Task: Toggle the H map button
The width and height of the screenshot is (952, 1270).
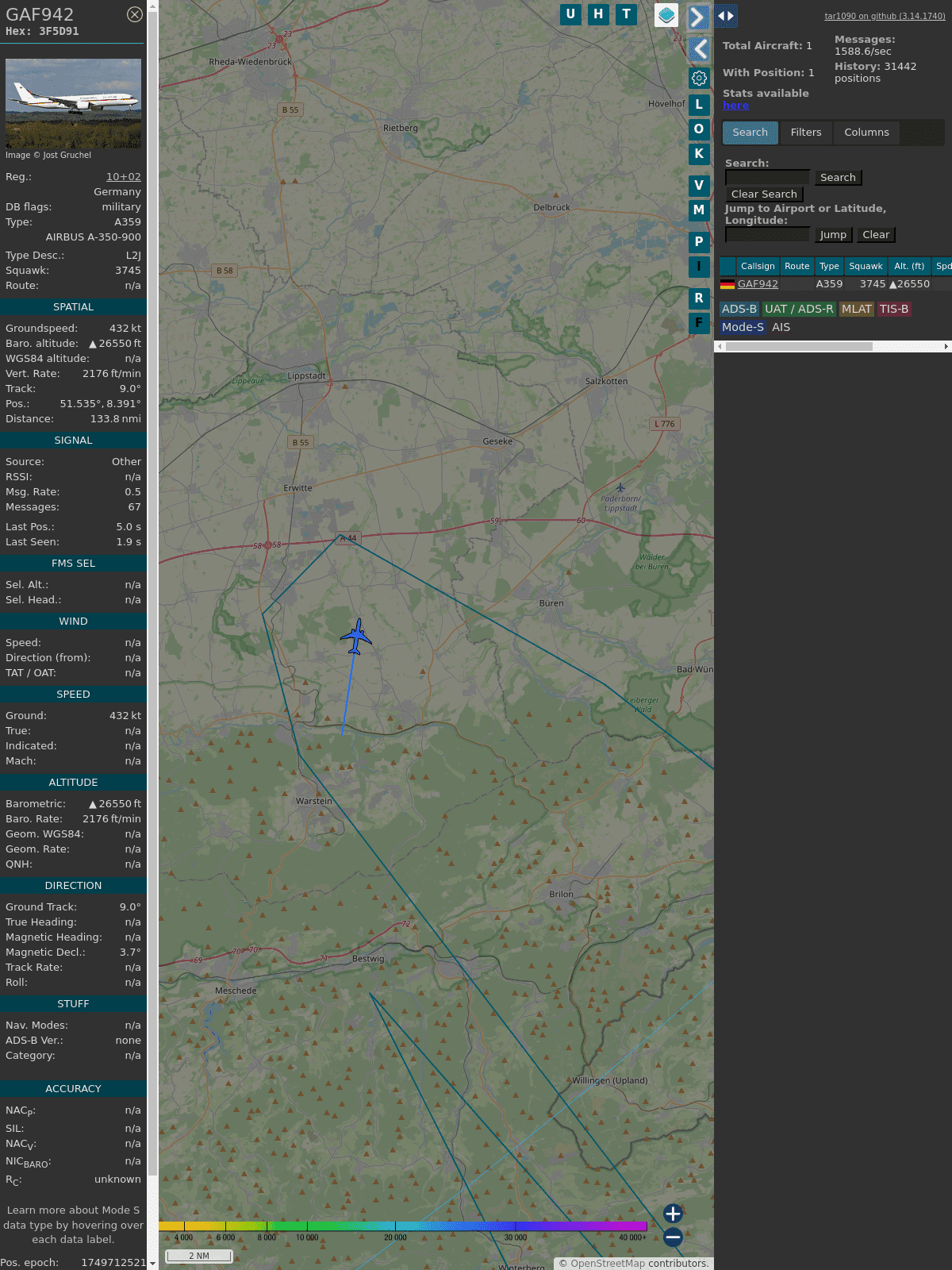Action: pyautogui.click(x=598, y=14)
